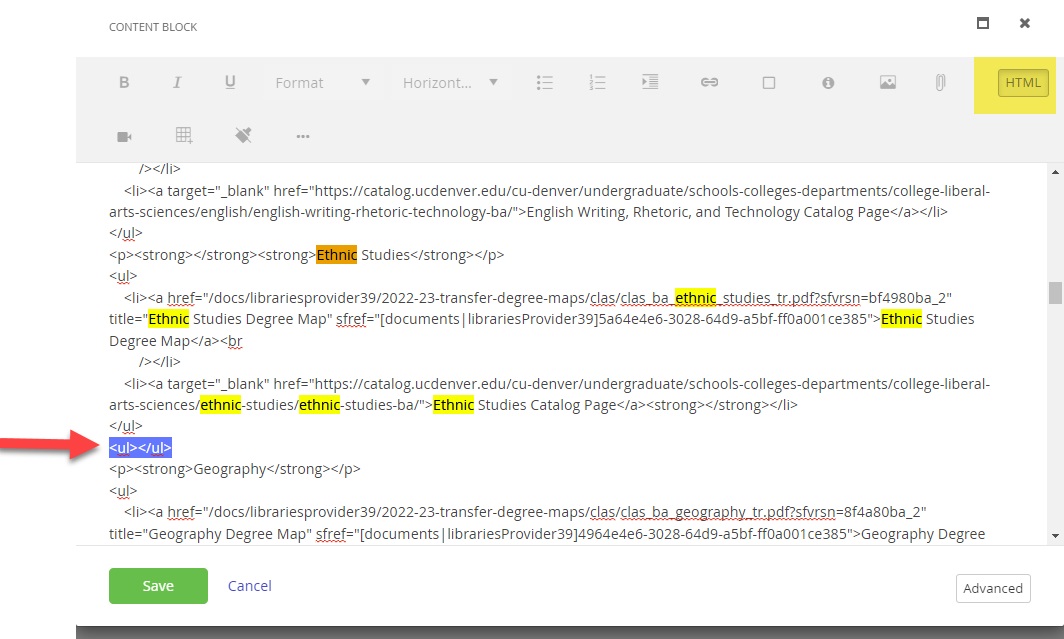Image resolution: width=1064 pixels, height=639 pixels.
Task: Toggle italic formatting
Action: pos(176,84)
